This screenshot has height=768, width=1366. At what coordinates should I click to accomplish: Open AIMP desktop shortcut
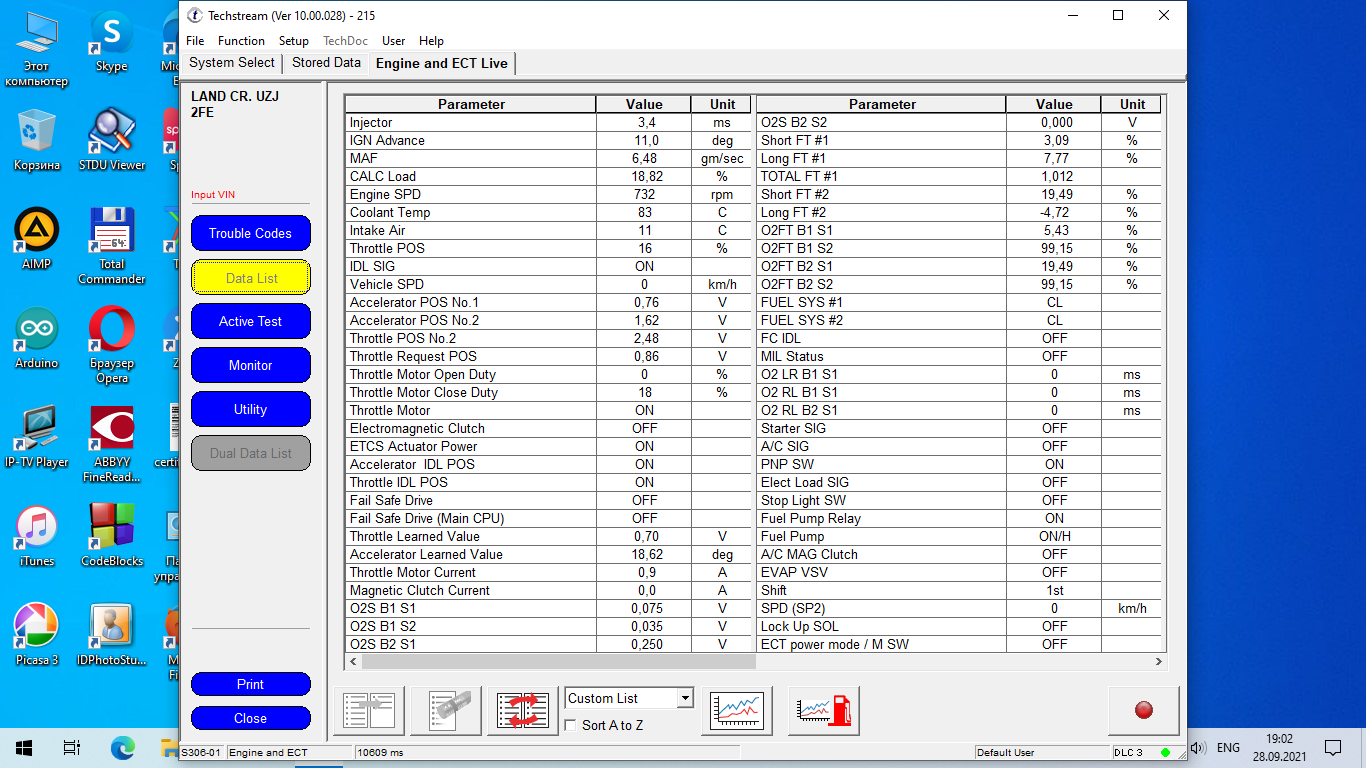click(37, 240)
